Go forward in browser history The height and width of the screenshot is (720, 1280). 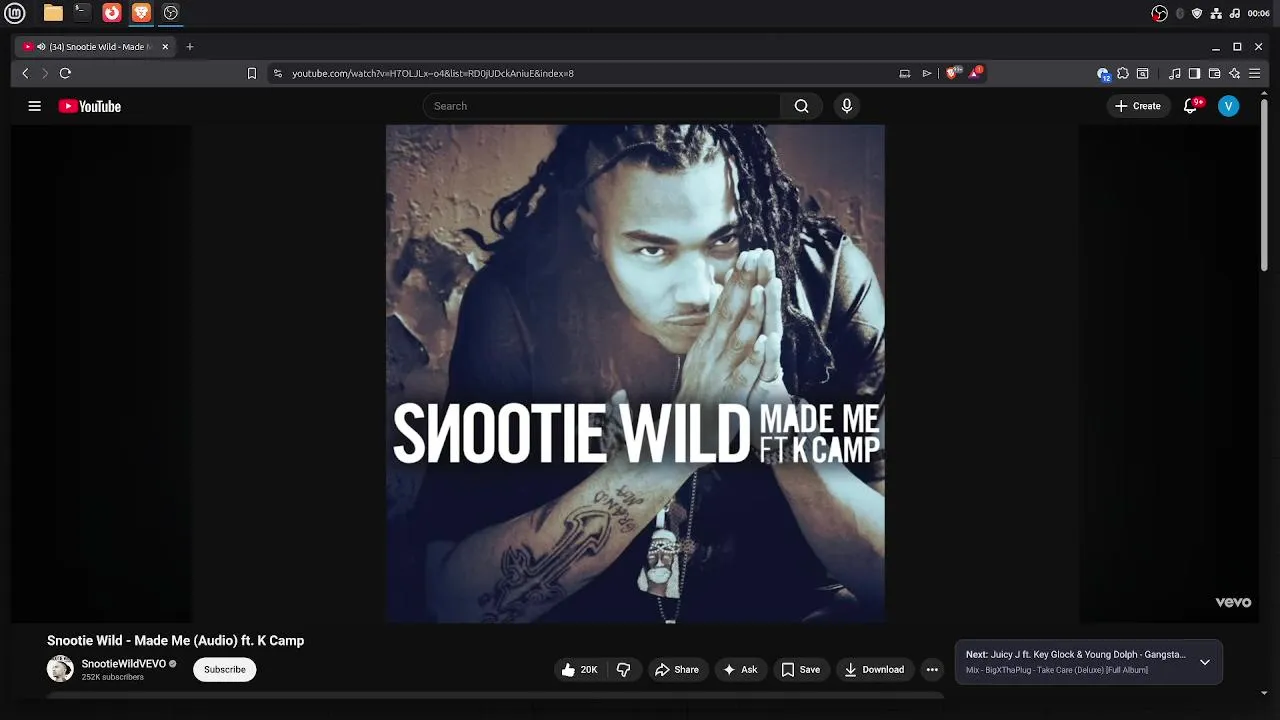pos(44,73)
